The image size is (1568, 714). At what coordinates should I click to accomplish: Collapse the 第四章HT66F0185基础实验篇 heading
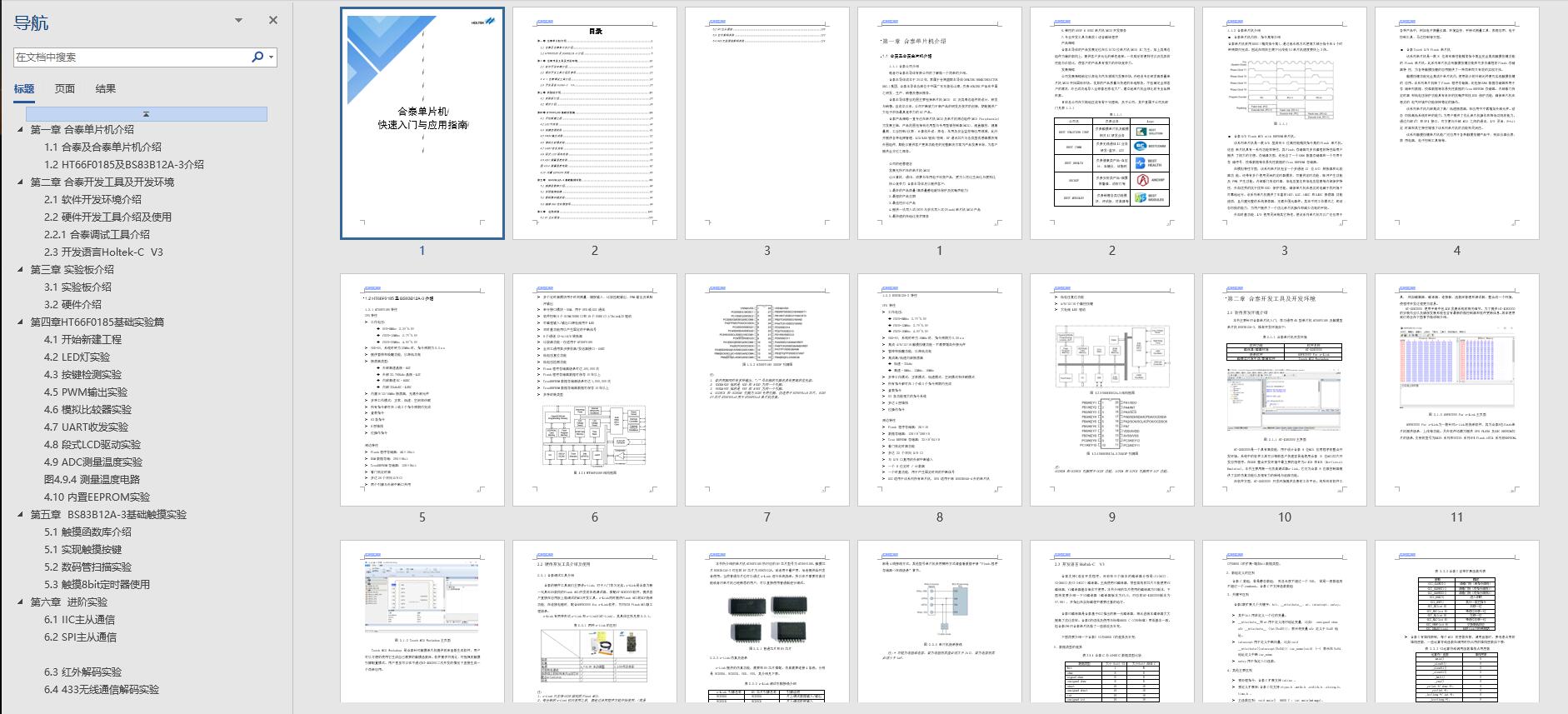point(21,322)
